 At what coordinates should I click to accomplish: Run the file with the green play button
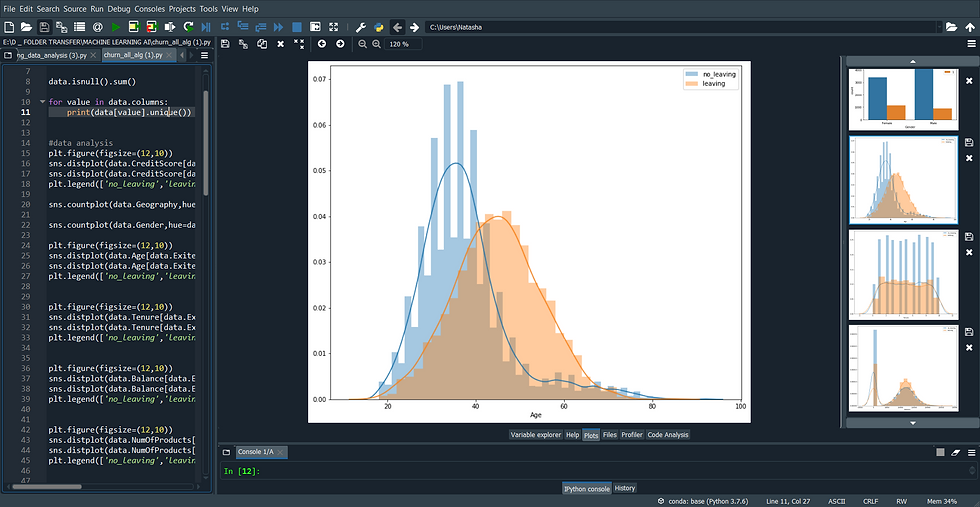pos(116,27)
